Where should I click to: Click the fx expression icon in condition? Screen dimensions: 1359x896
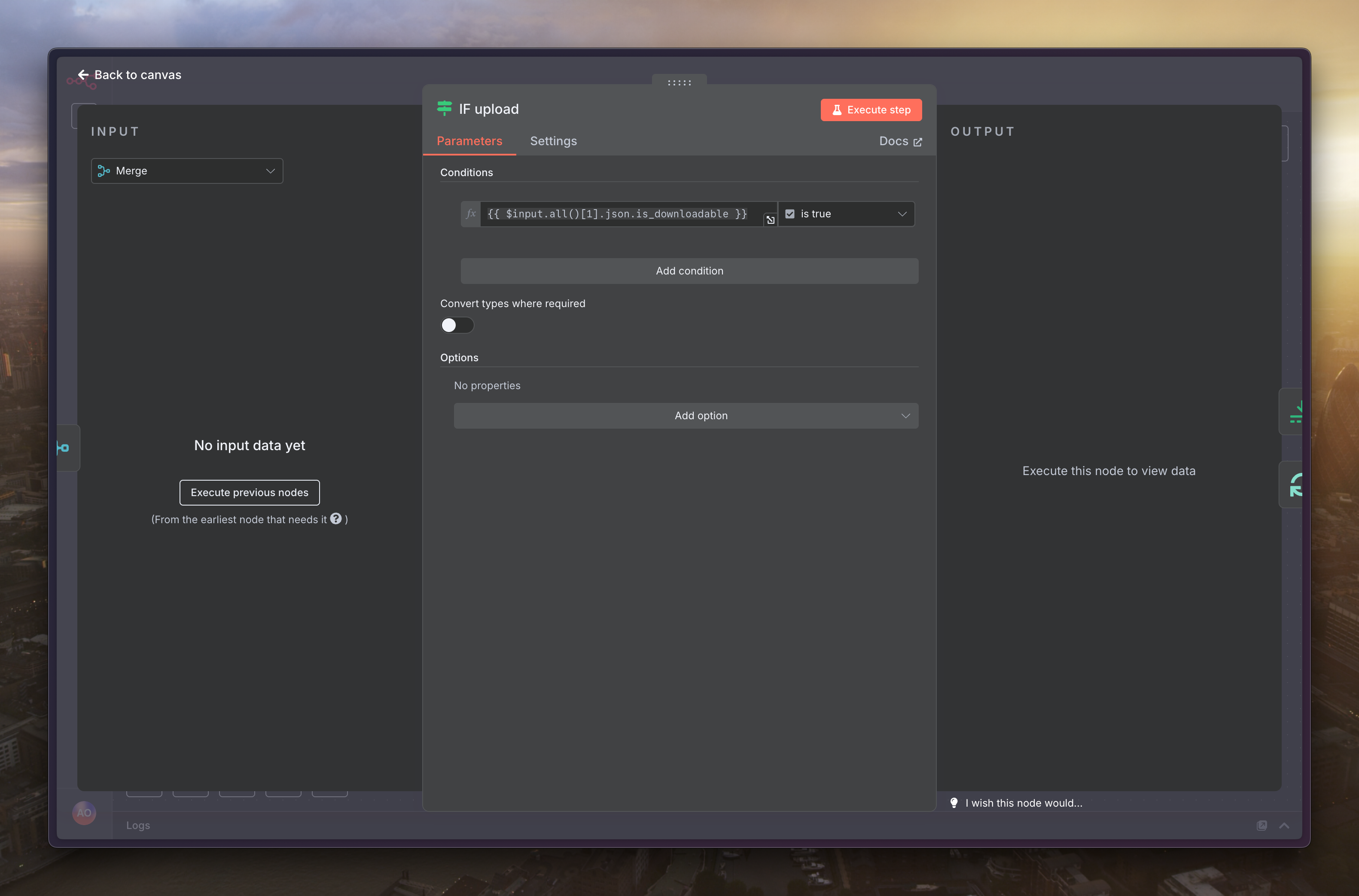click(471, 214)
